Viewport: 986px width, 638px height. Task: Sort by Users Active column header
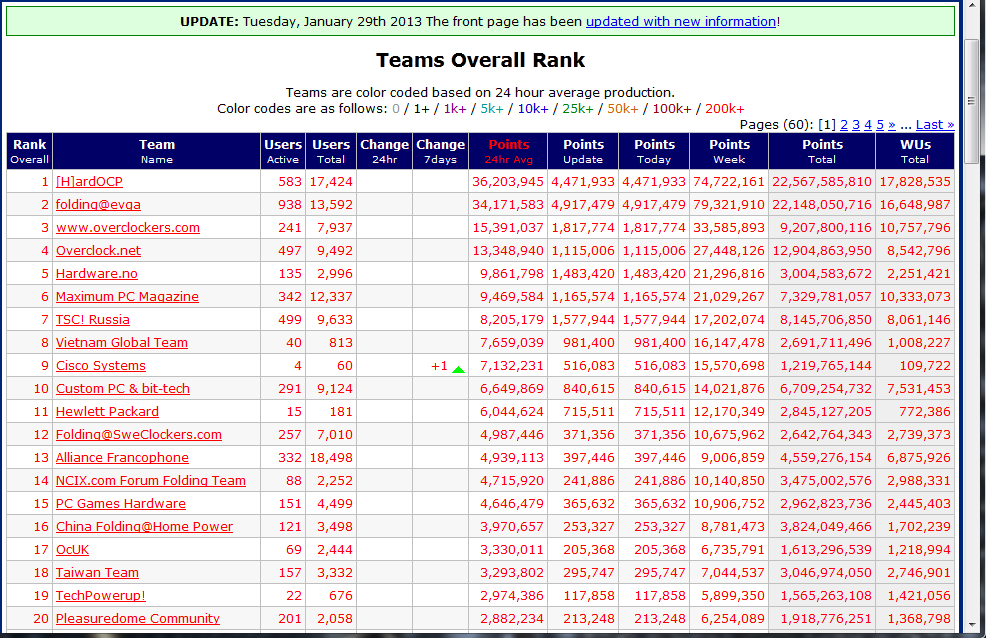pos(283,151)
